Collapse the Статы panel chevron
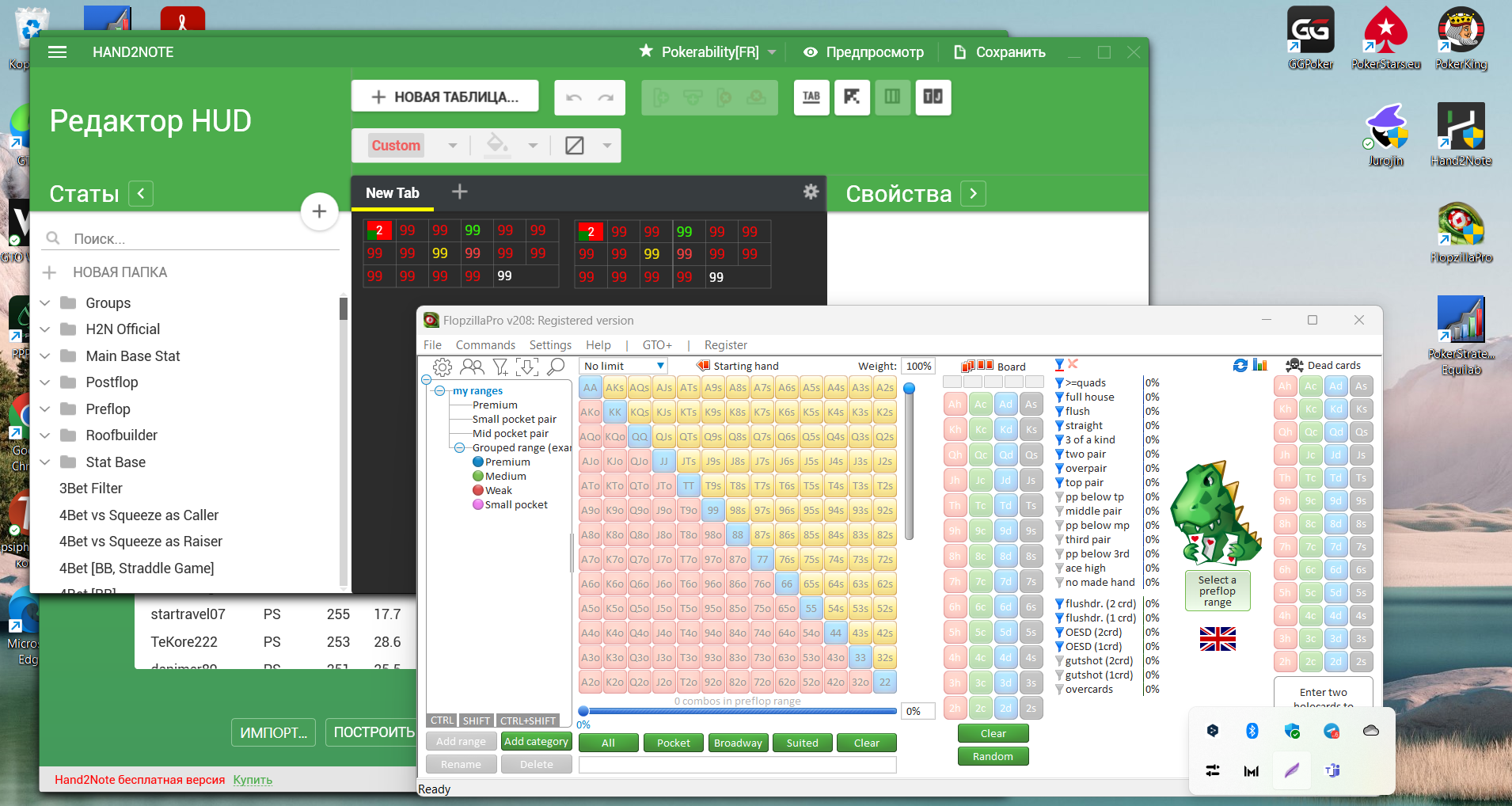The height and width of the screenshot is (806, 1512). [x=141, y=193]
